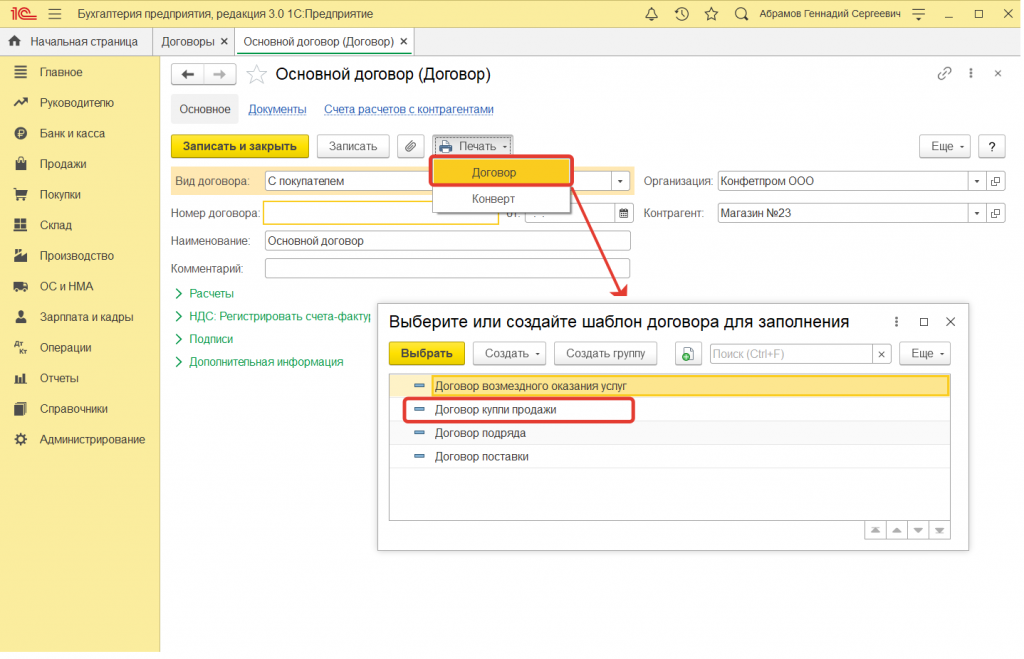
Task: Open the Документы link
Action: pos(277,109)
